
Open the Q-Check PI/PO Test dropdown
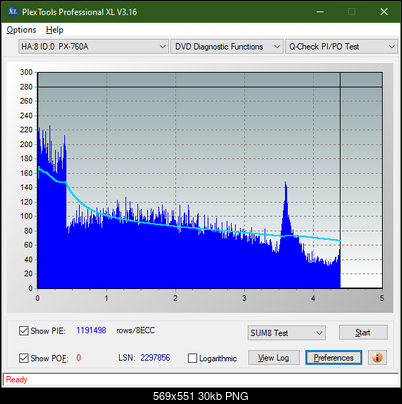(x=341, y=47)
